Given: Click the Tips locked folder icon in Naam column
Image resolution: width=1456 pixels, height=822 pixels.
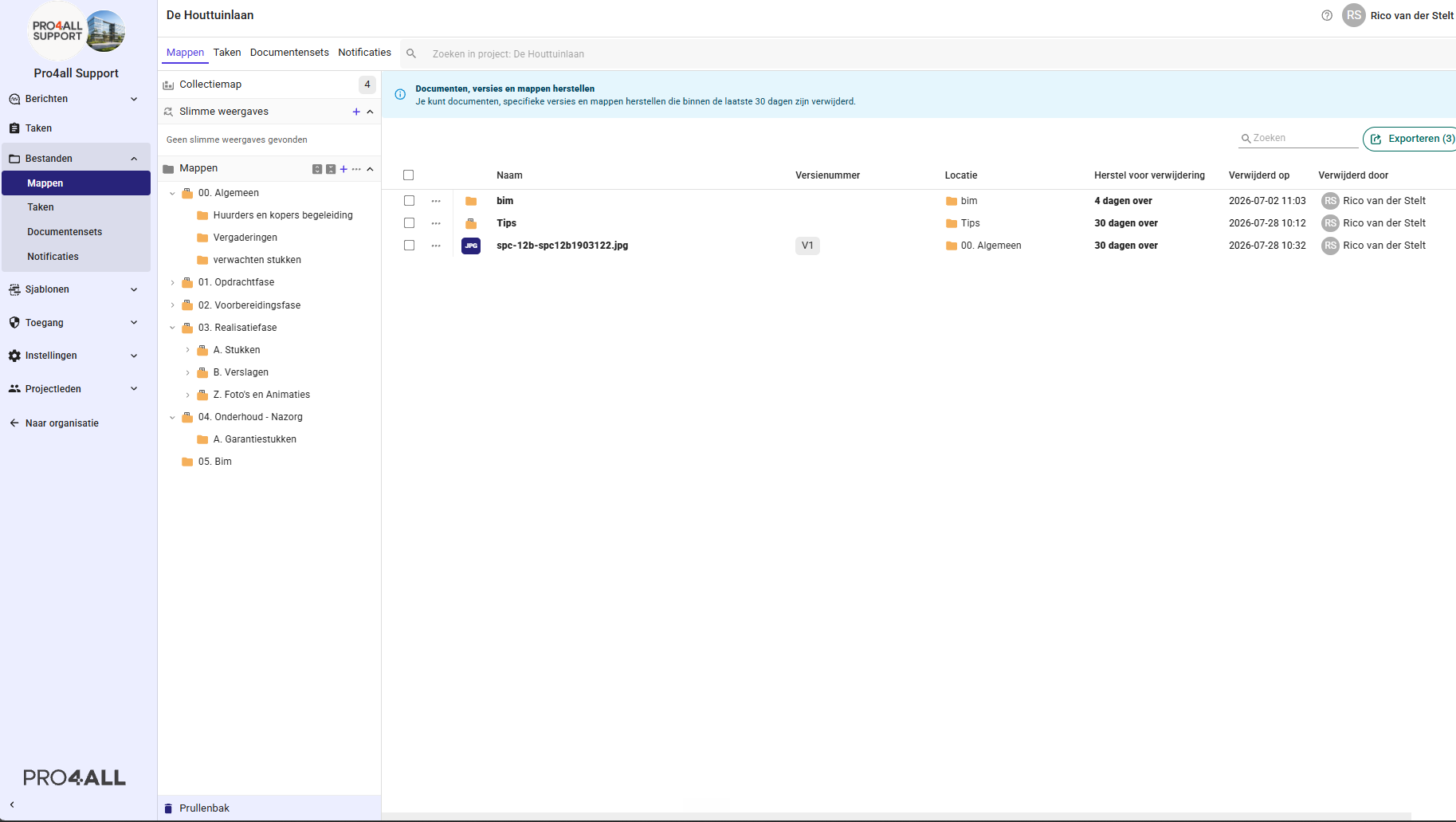Looking at the screenshot, I should tap(471, 223).
